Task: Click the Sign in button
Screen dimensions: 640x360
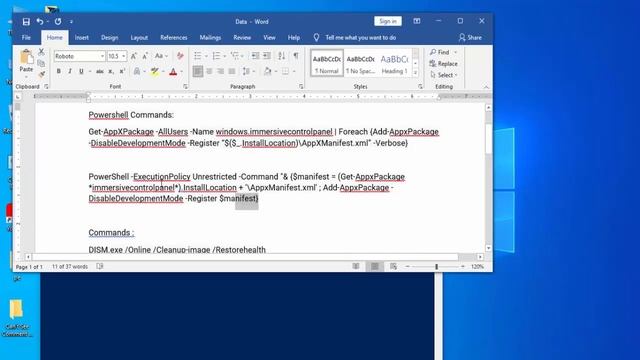Action: coord(388,21)
